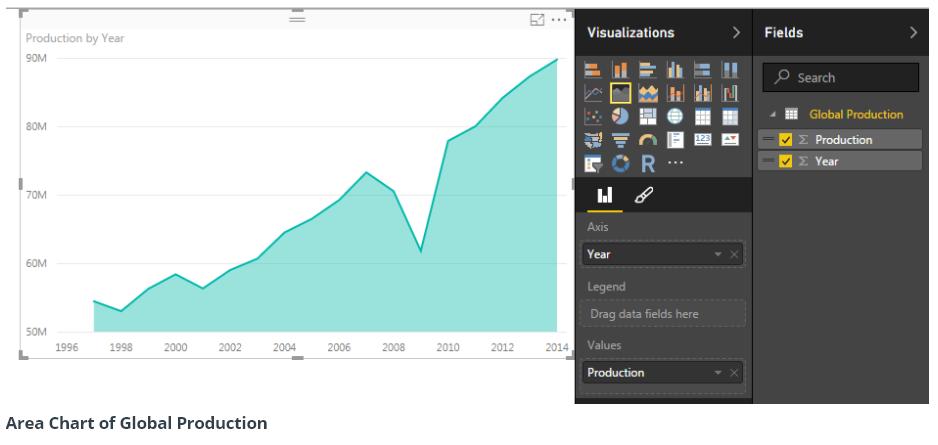Click Legend 'Drag data fields here' area
Image resolution: width=938 pixels, height=445 pixels.
click(663, 313)
